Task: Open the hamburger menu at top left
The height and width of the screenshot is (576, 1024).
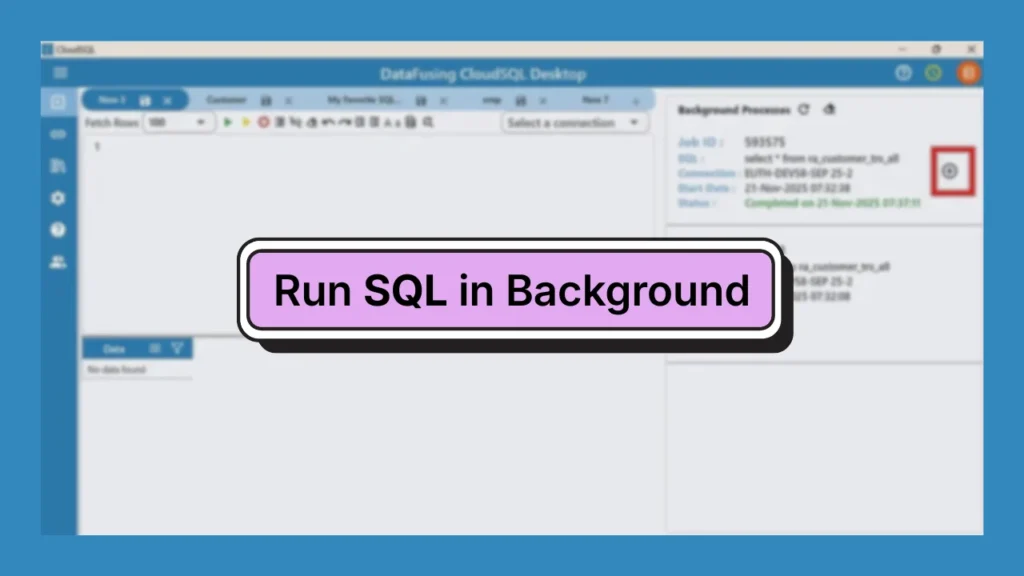Action: 60,73
